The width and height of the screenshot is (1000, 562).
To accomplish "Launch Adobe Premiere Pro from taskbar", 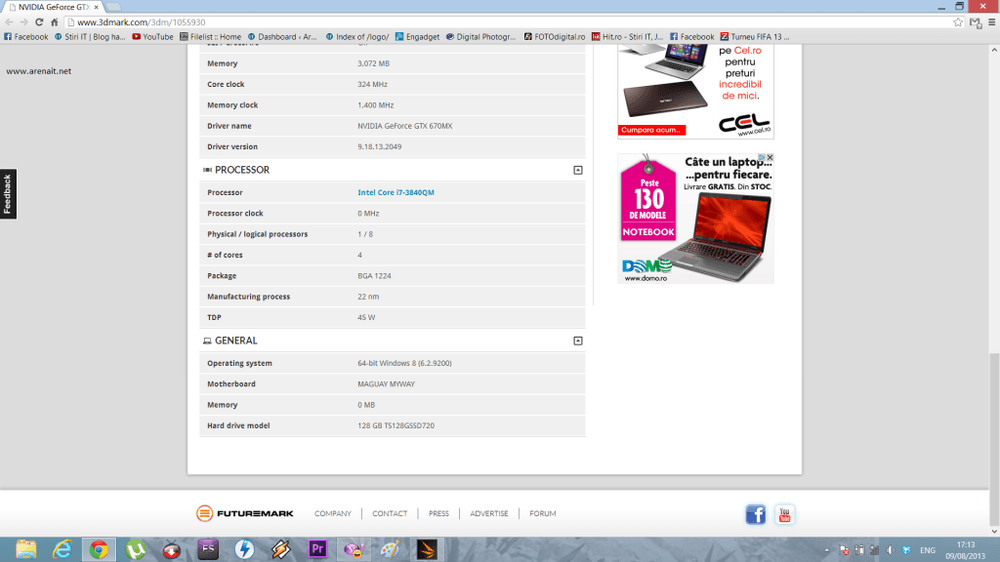I will [x=317, y=549].
